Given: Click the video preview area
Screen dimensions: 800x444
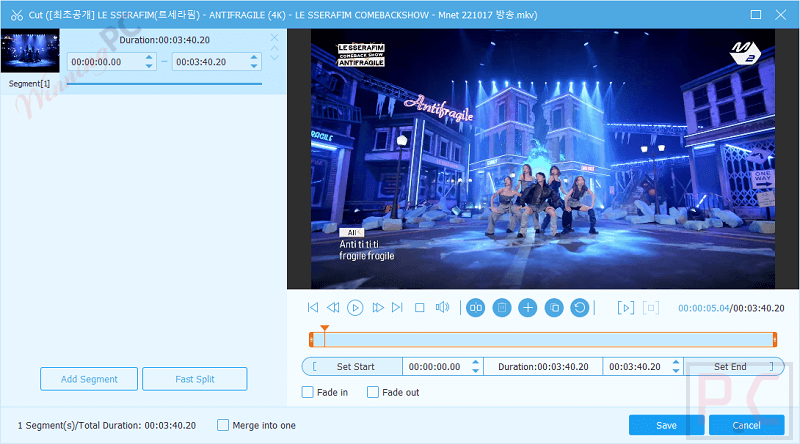Looking at the screenshot, I should click(543, 159).
